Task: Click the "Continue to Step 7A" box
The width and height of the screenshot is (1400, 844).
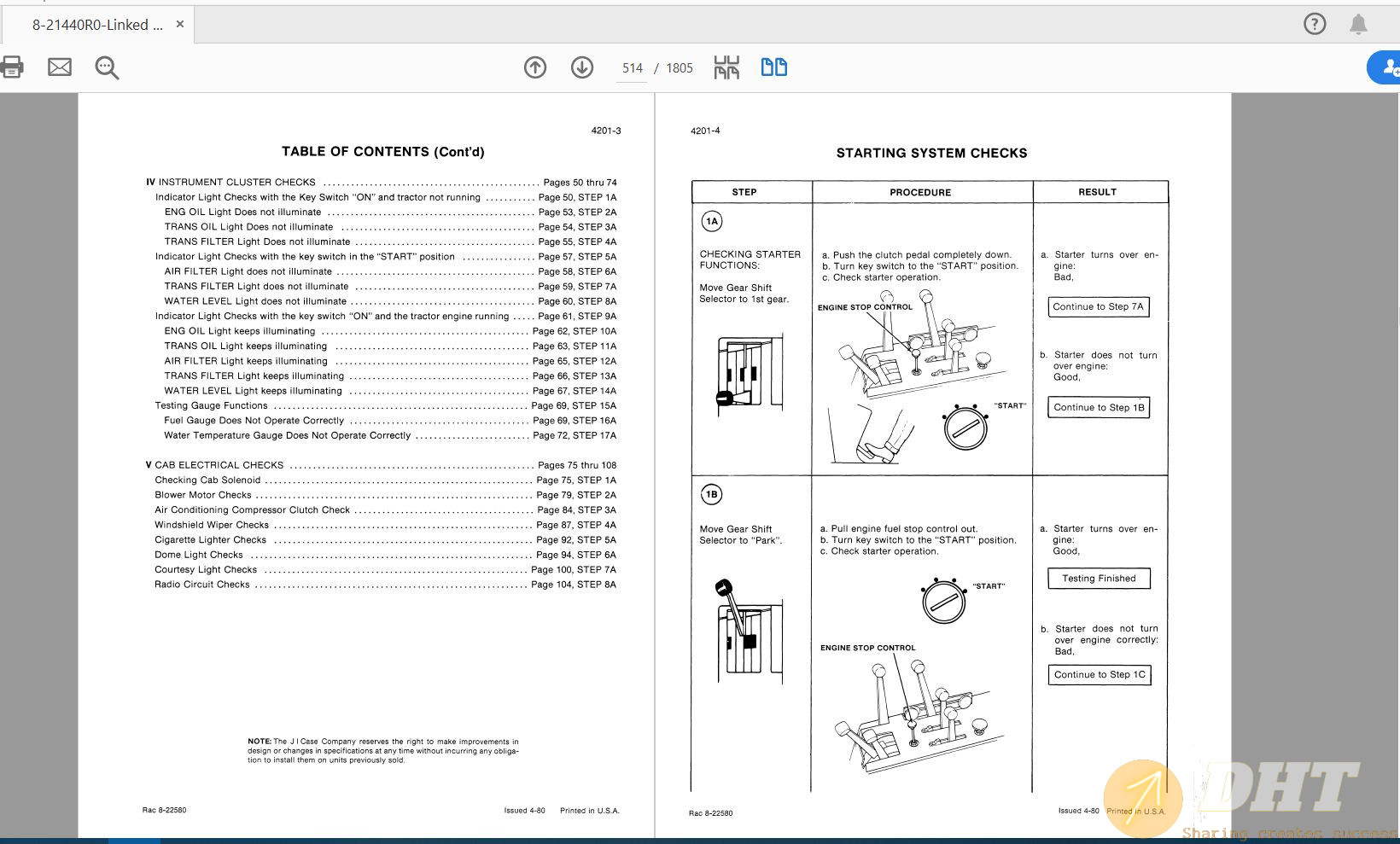Action: pyautogui.click(x=1099, y=306)
